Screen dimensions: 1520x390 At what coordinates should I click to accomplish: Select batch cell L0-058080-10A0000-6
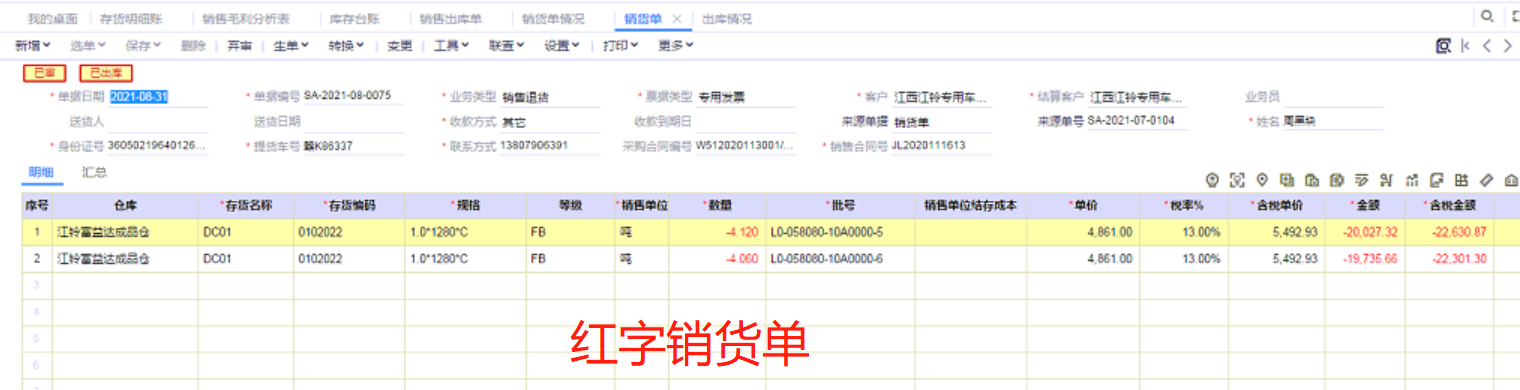(x=841, y=259)
